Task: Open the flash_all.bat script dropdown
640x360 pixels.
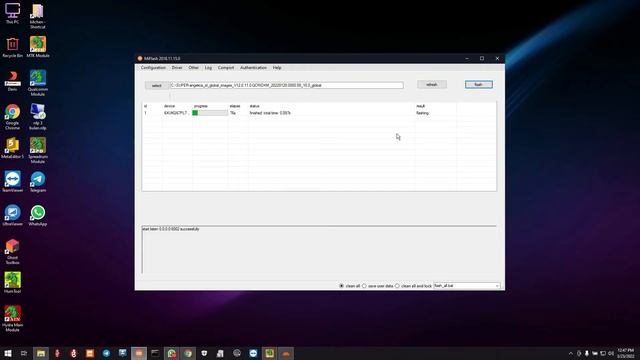Action: tap(467, 286)
